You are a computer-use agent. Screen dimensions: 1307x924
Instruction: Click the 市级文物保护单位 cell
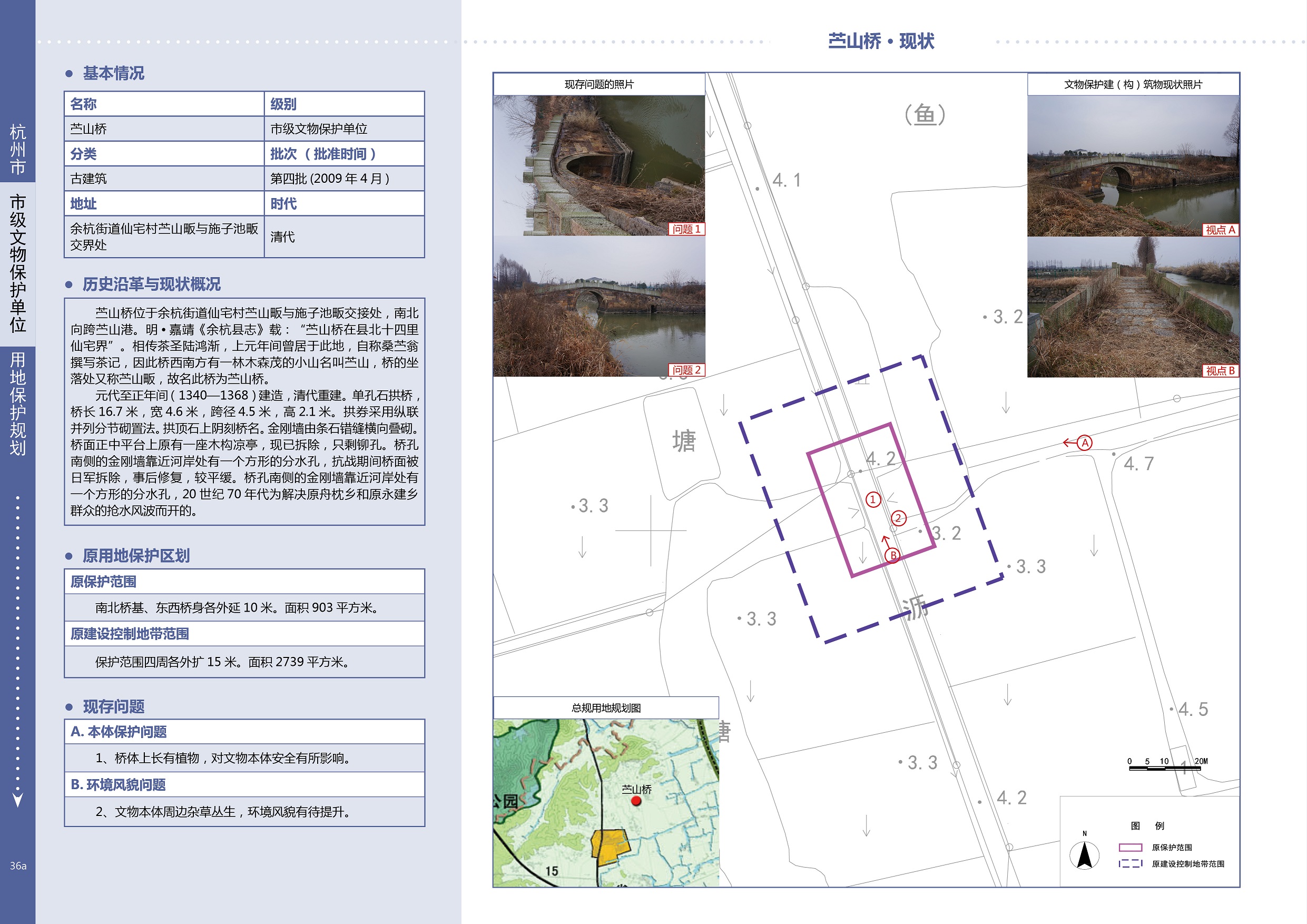(x=345, y=129)
